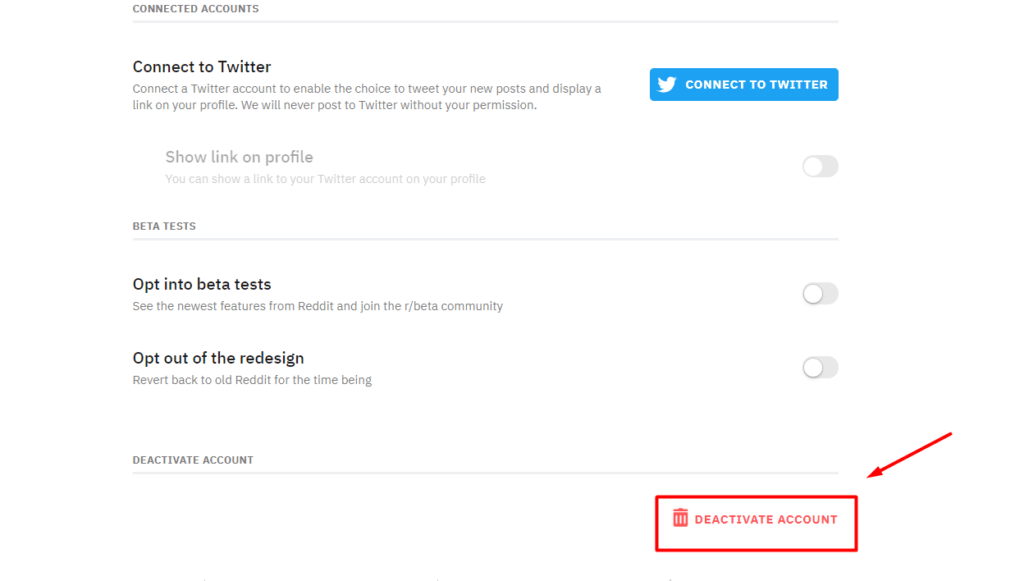Turn on Opt out of the redesign
Image resolution: width=1024 pixels, height=581 pixels.
pos(820,368)
